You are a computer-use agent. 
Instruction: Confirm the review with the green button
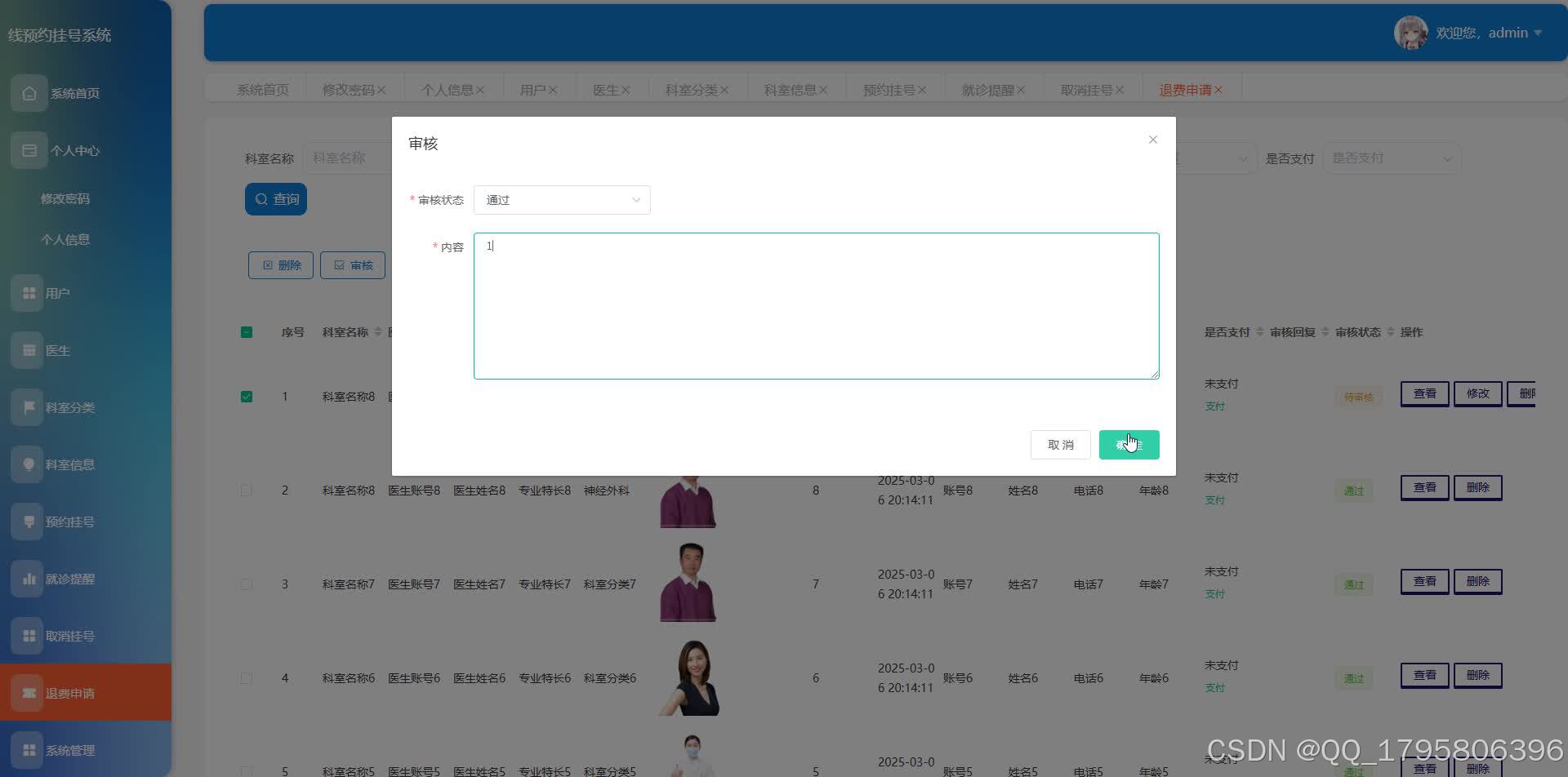1129,445
